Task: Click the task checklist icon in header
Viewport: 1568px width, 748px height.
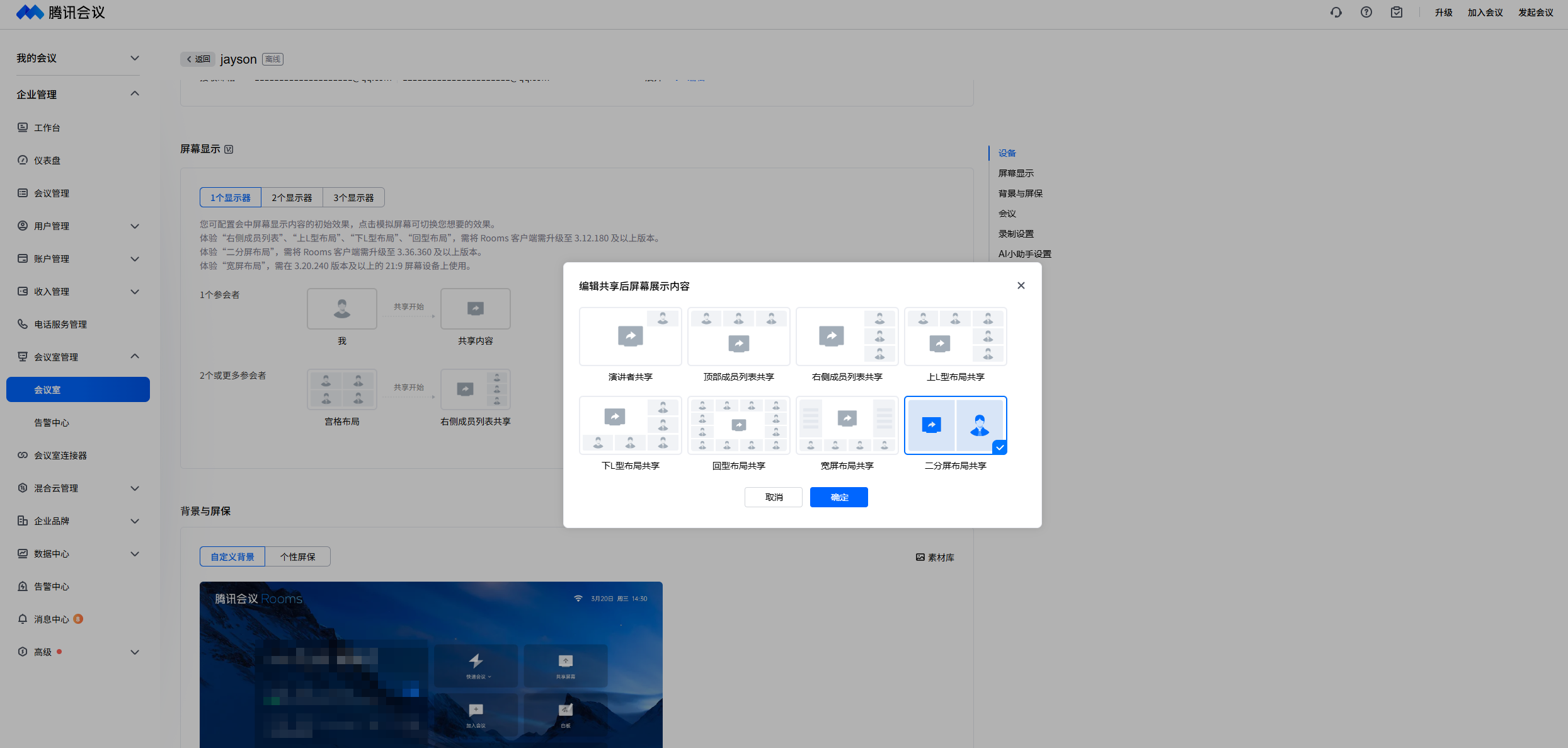Action: tap(1397, 13)
